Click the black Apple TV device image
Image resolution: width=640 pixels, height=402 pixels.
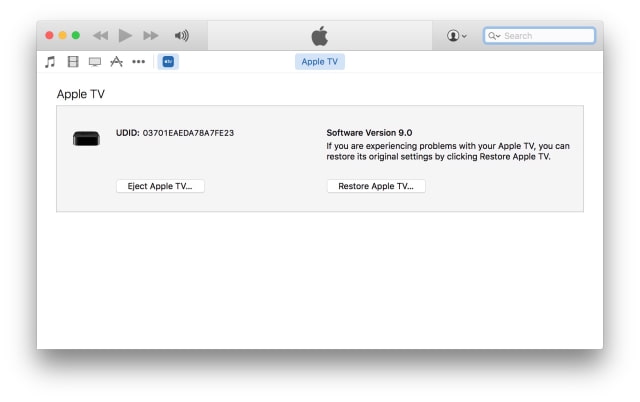[87, 138]
